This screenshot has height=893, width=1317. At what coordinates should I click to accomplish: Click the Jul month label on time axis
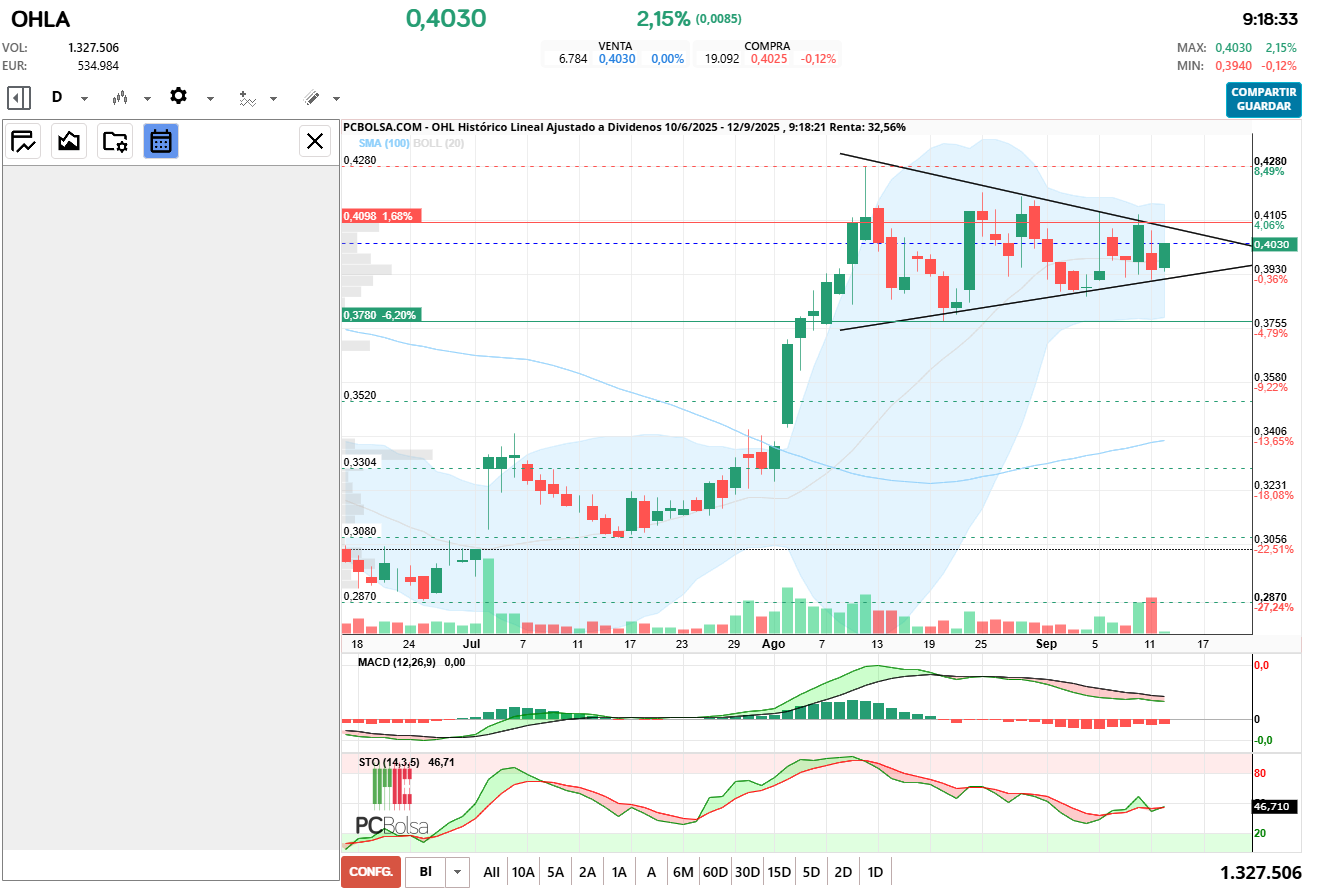pyautogui.click(x=472, y=644)
